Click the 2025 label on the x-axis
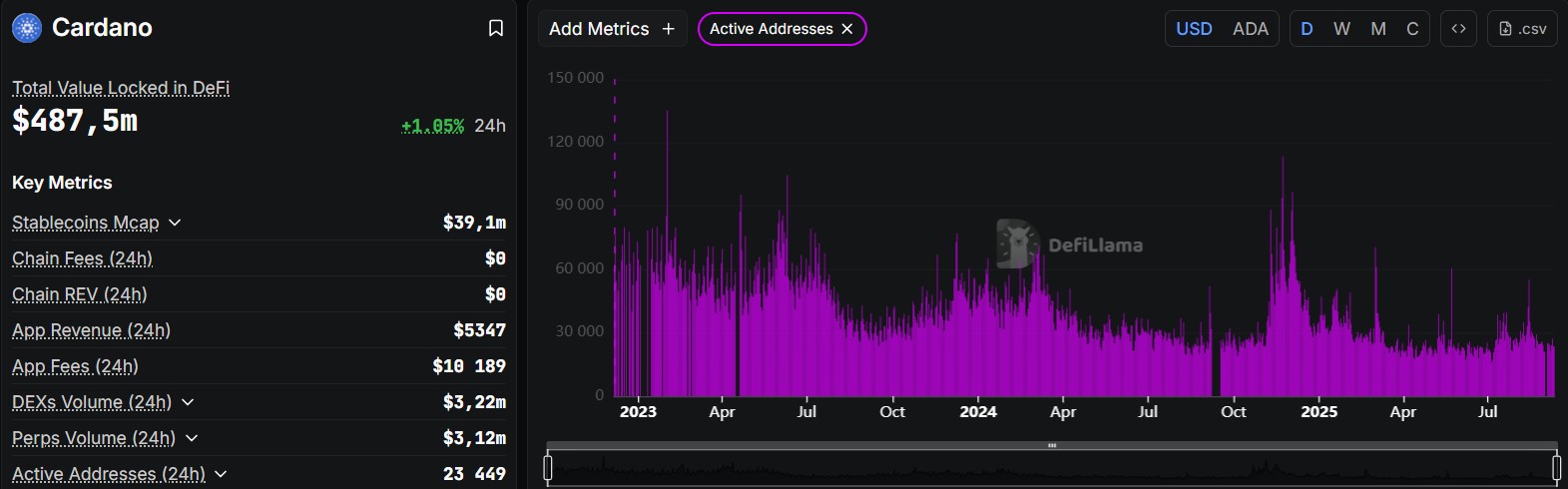 1318,411
